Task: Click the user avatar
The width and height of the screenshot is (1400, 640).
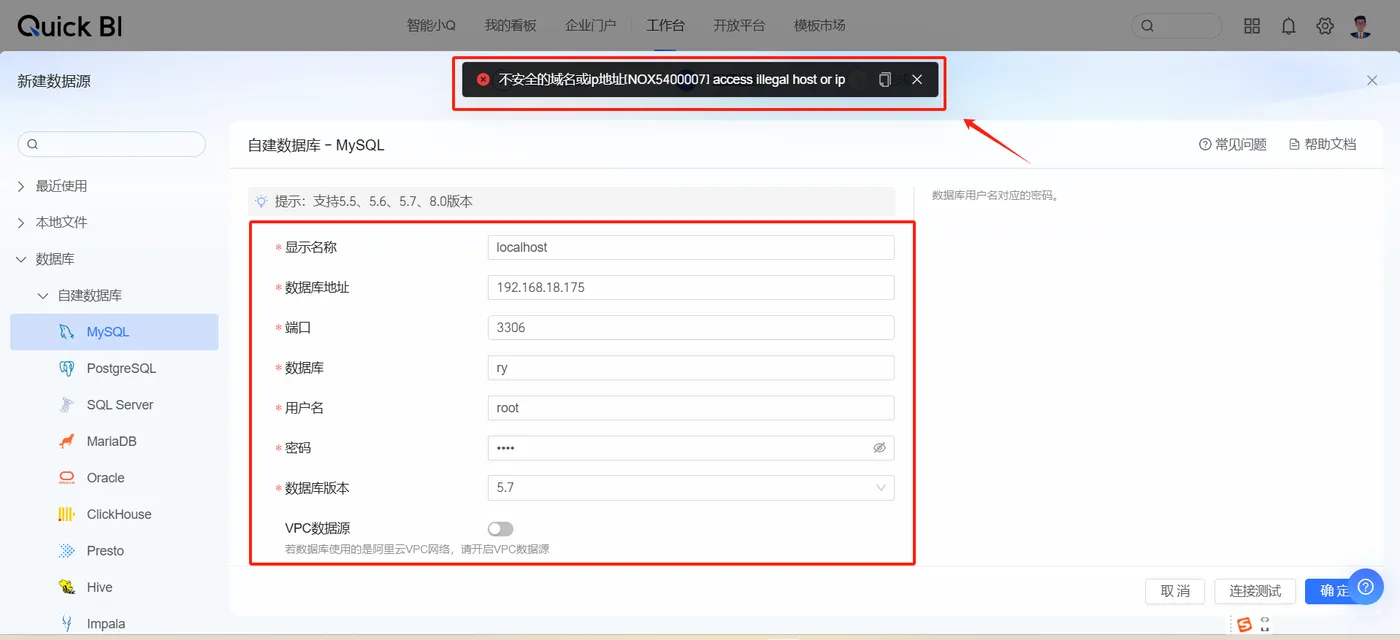Action: point(1360,26)
